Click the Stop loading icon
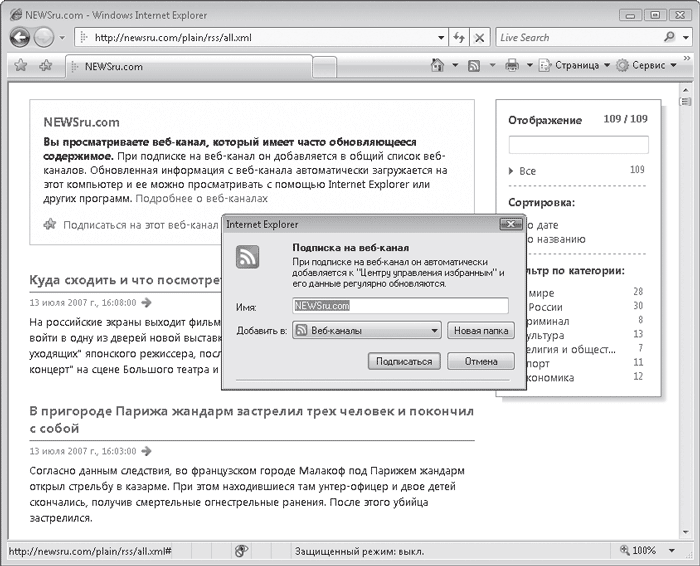Viewport: 700px width, 566px height. coord(480,37)
